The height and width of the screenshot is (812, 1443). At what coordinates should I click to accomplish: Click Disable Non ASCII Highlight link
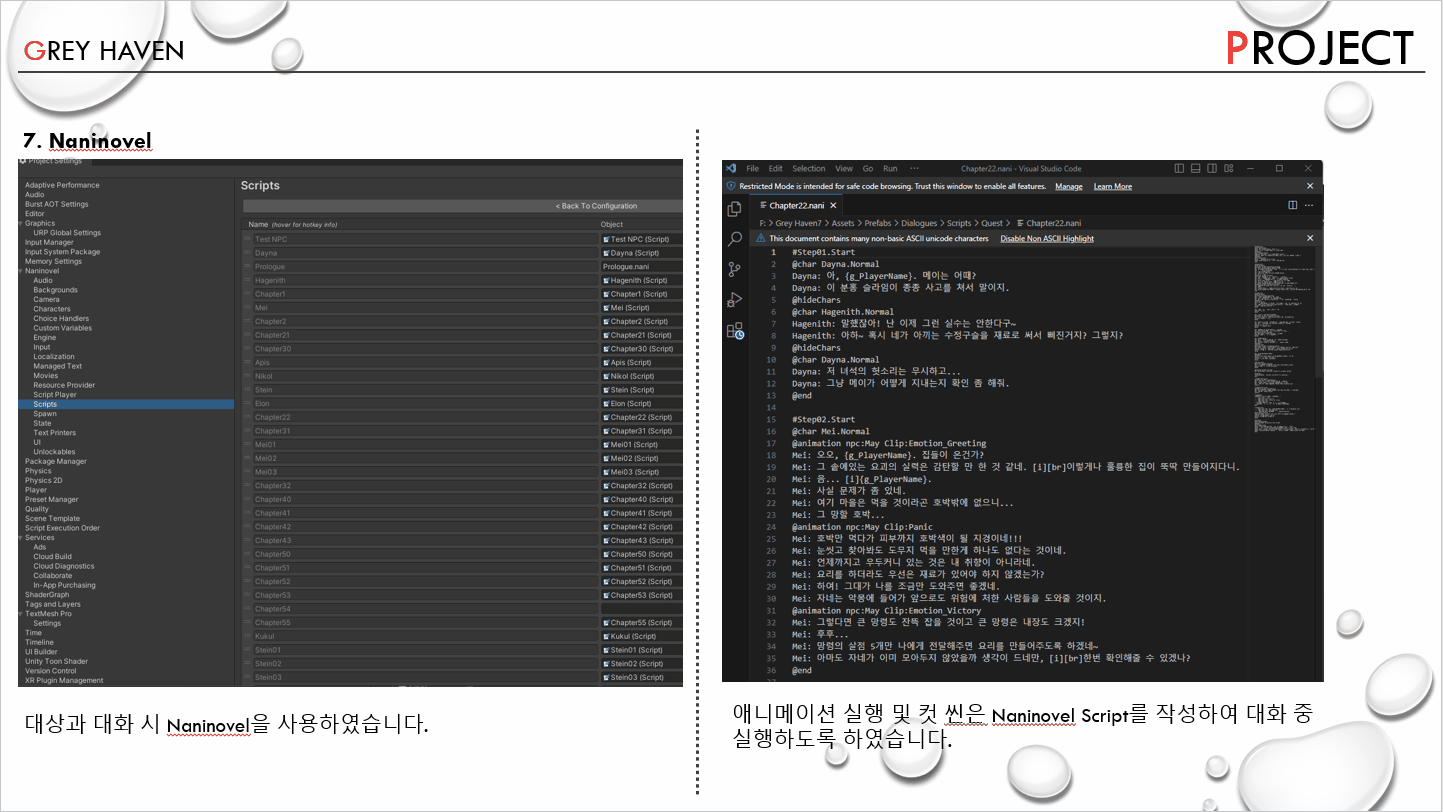(x=1047, y=238)
